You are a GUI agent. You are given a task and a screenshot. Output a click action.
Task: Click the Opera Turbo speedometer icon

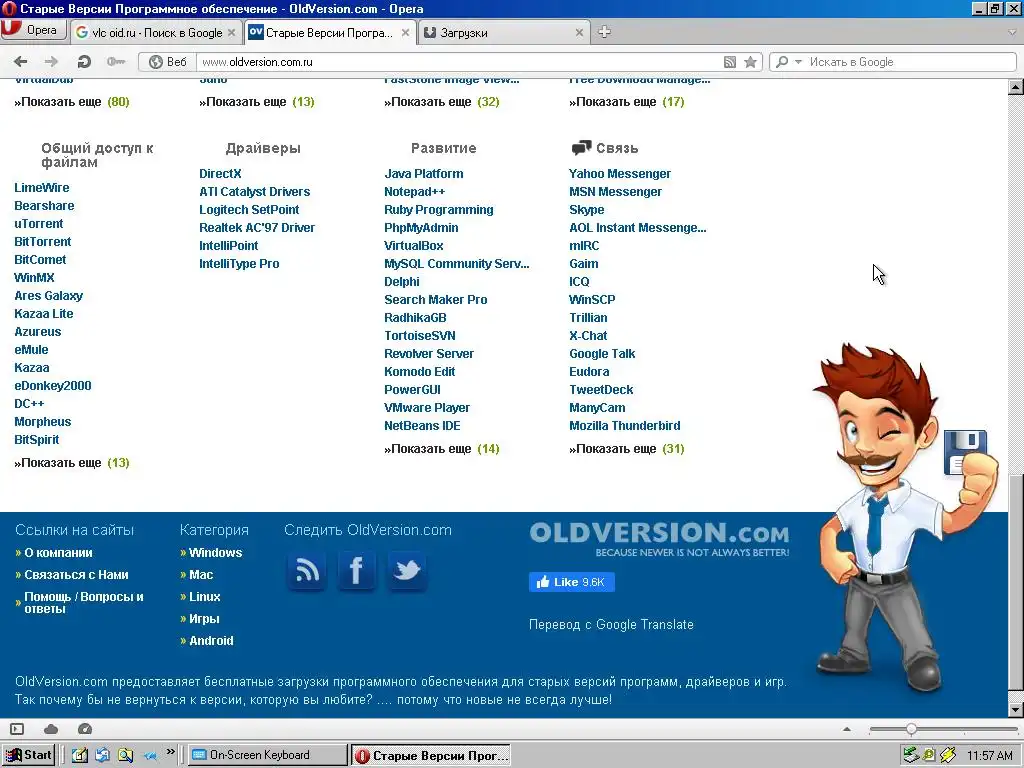coord(85,729)
